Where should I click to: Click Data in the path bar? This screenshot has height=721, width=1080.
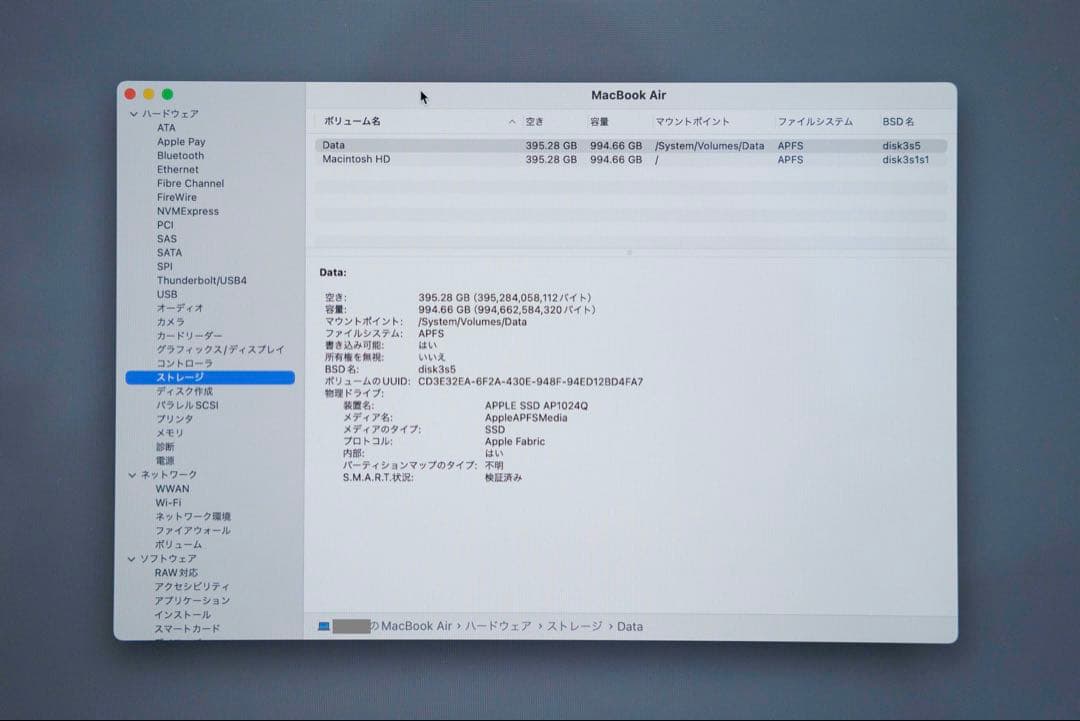coord(630,627)
